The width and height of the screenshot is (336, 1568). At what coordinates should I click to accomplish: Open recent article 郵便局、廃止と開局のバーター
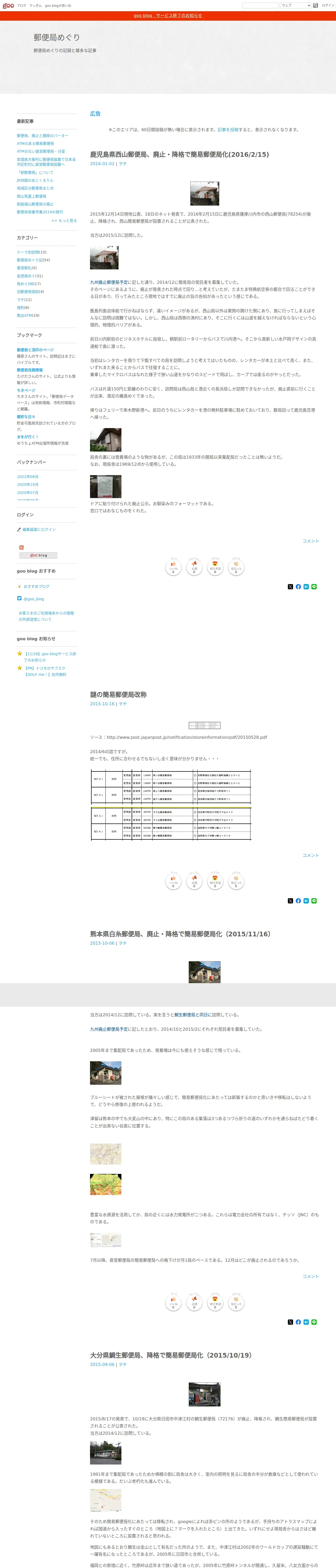click(43, 136)
